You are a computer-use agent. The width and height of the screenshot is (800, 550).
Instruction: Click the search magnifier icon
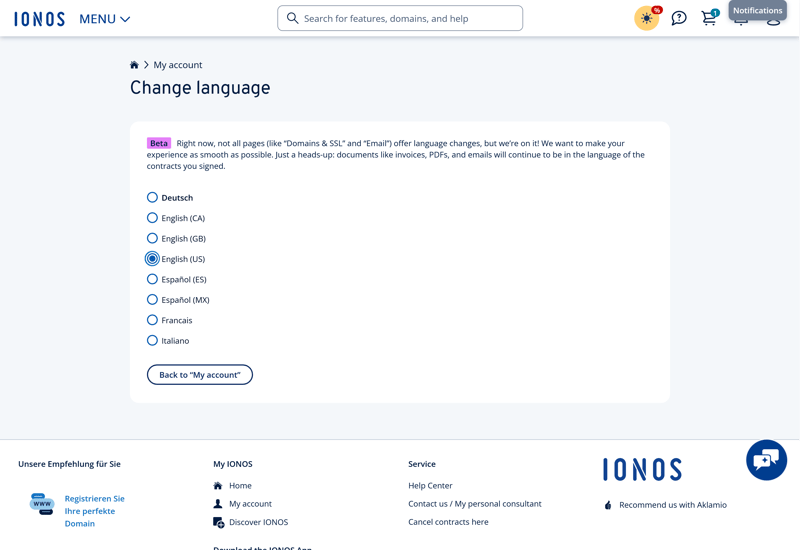(x=293, y=18)
